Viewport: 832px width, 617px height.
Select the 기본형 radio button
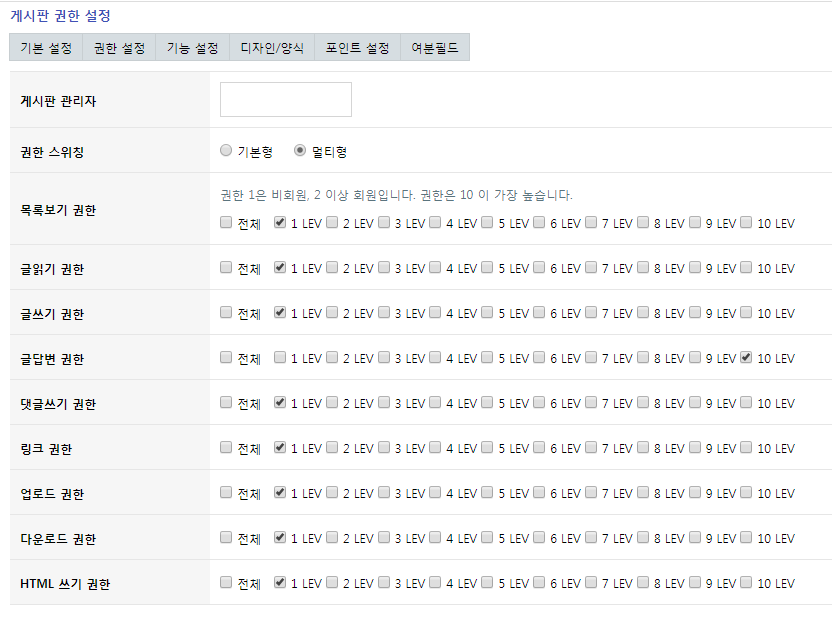(x=226, y=151)
